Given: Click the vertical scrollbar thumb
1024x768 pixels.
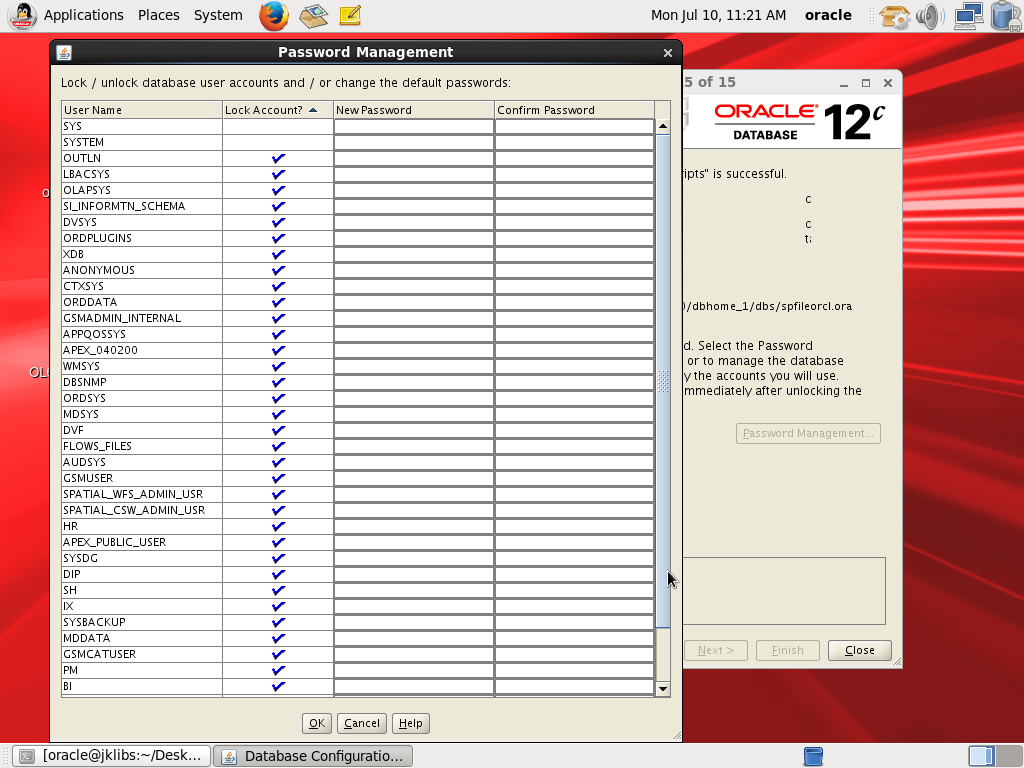Looking at the screenshot, I should point(662,380).
